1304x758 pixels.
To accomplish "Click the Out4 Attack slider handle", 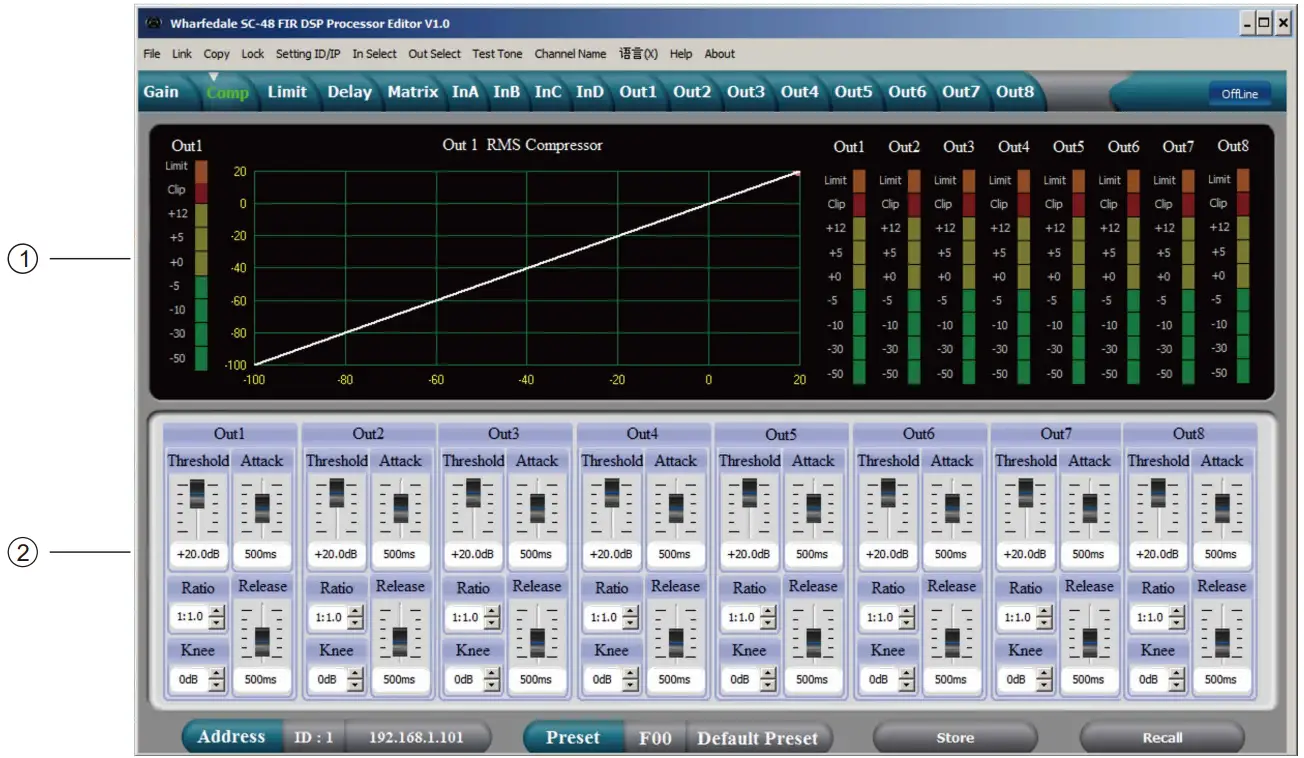I will pyautogui.click(x=676, y=507).
